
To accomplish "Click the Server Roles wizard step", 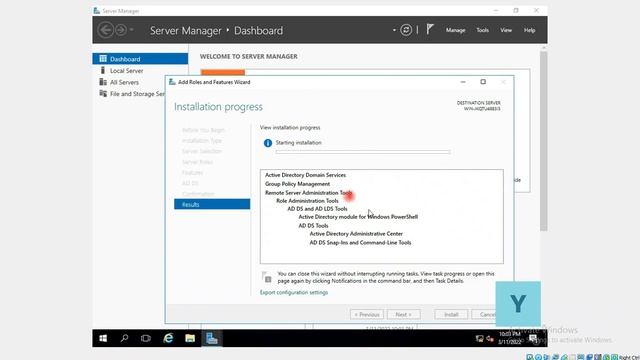I will [x=197, y=162].
